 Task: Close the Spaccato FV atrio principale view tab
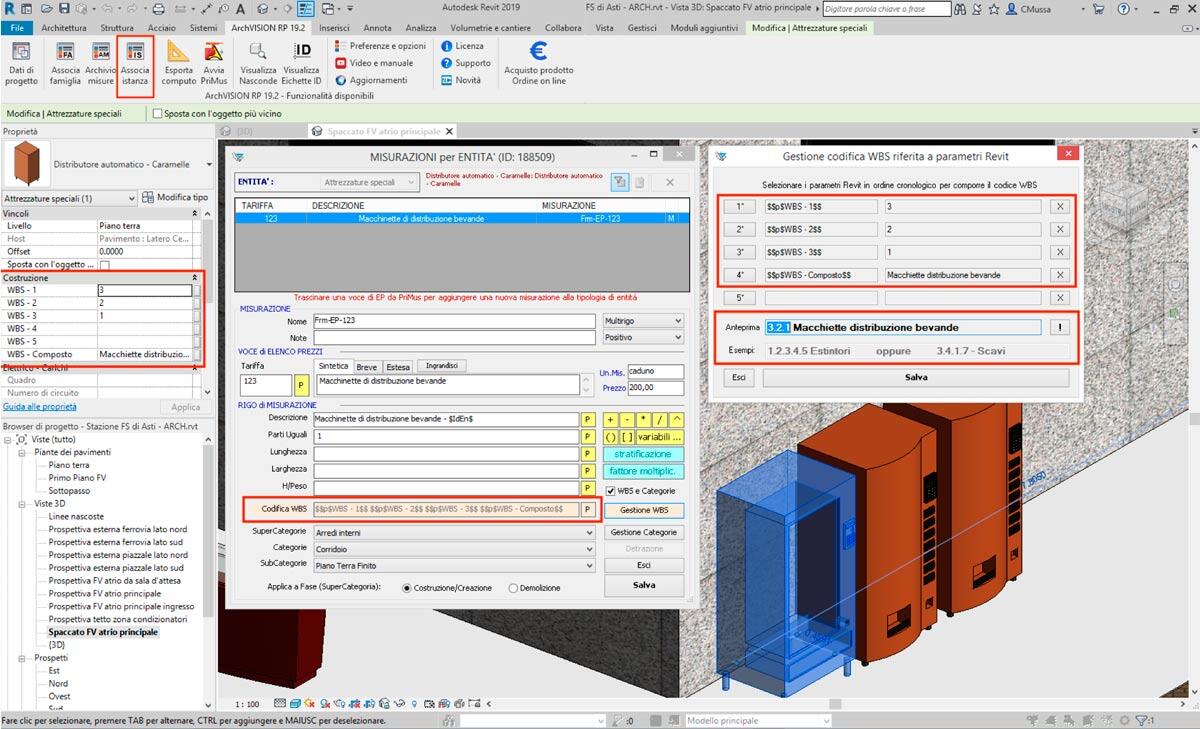(x=449, y=131)
